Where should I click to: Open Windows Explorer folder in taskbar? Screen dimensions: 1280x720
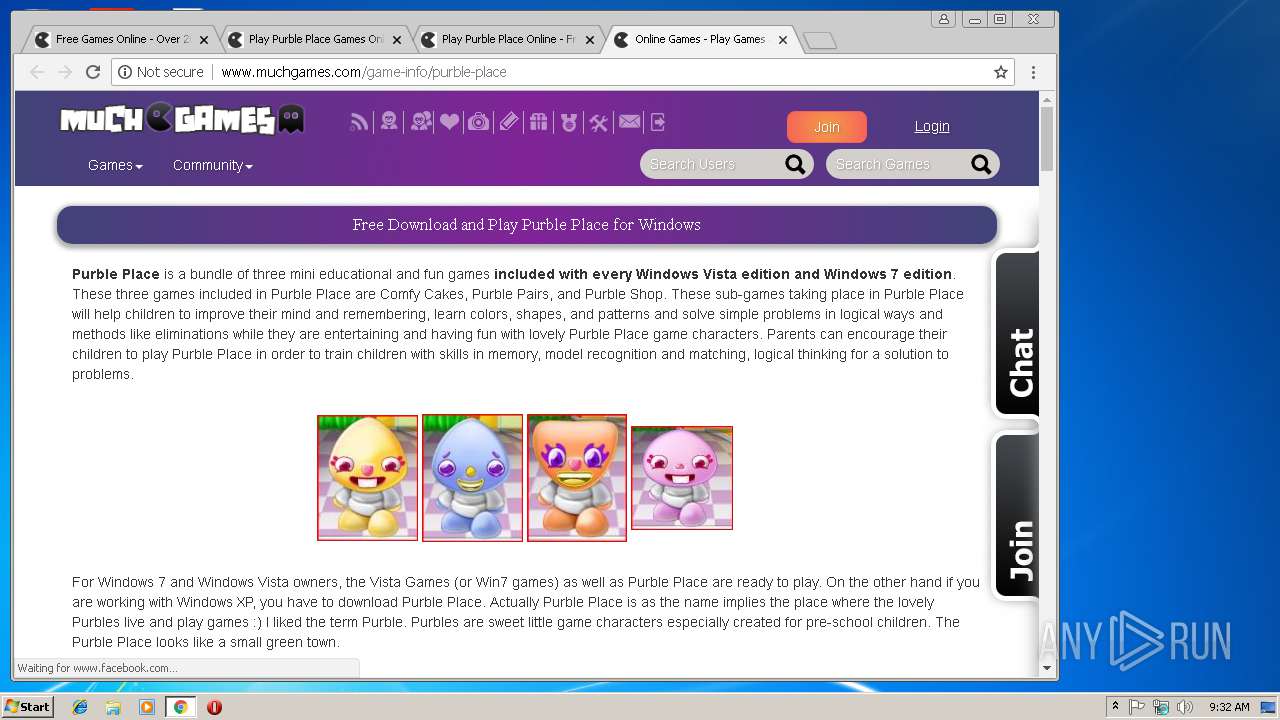click(x=113, y=707)
